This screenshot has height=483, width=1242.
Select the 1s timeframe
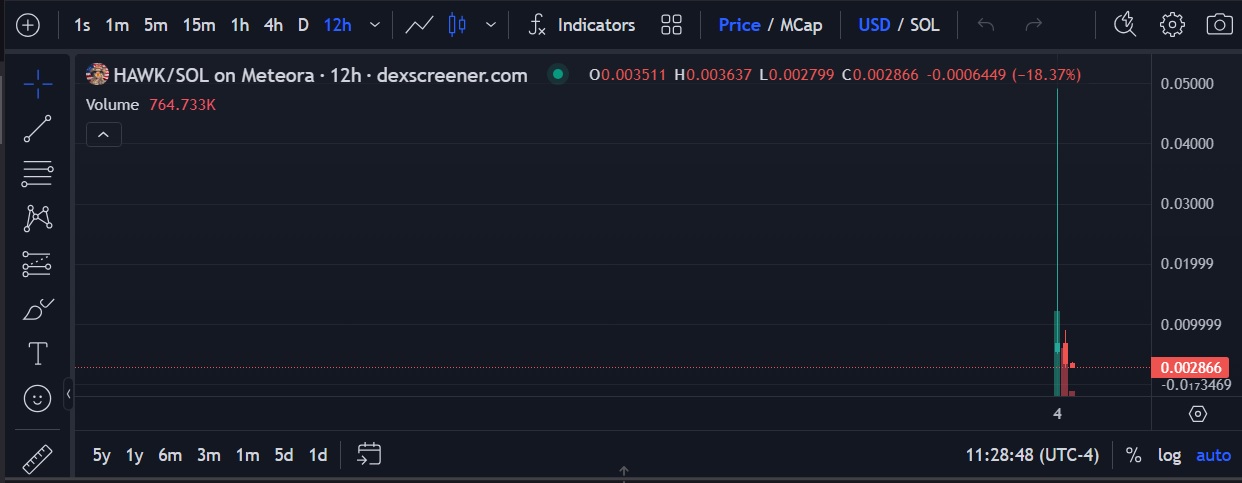pos(82,25)
